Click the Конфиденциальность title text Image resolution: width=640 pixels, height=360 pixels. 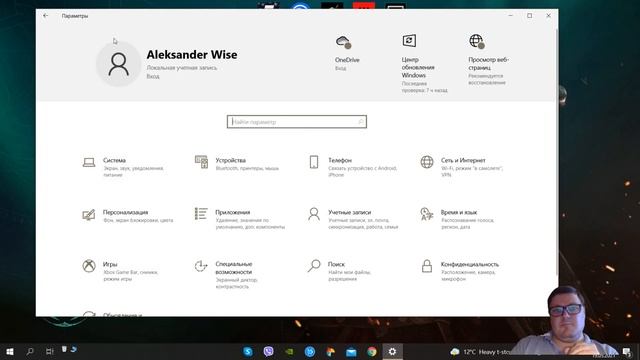(x=470, y=264)
